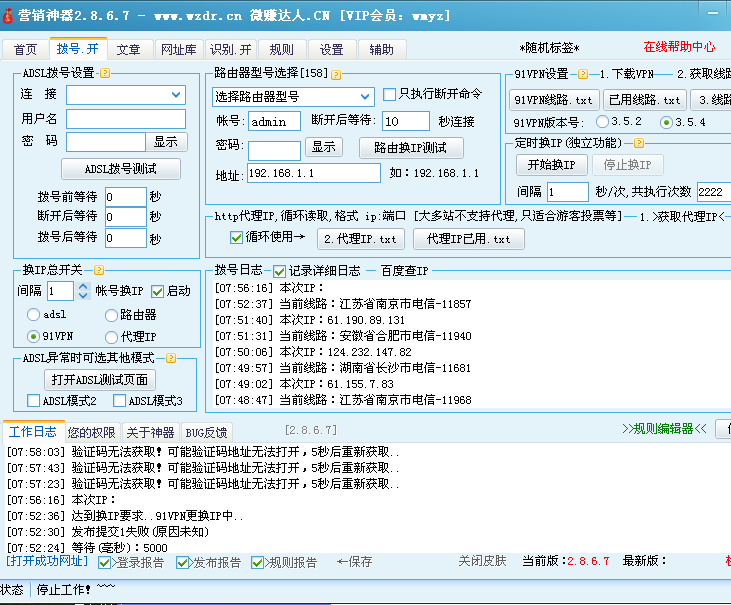Switch to the 设置 tab

[331, 49]
